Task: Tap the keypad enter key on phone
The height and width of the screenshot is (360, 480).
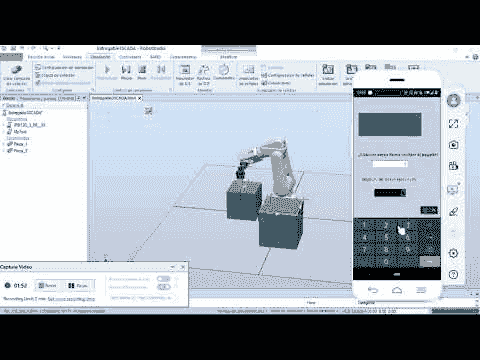Action: 429,262
